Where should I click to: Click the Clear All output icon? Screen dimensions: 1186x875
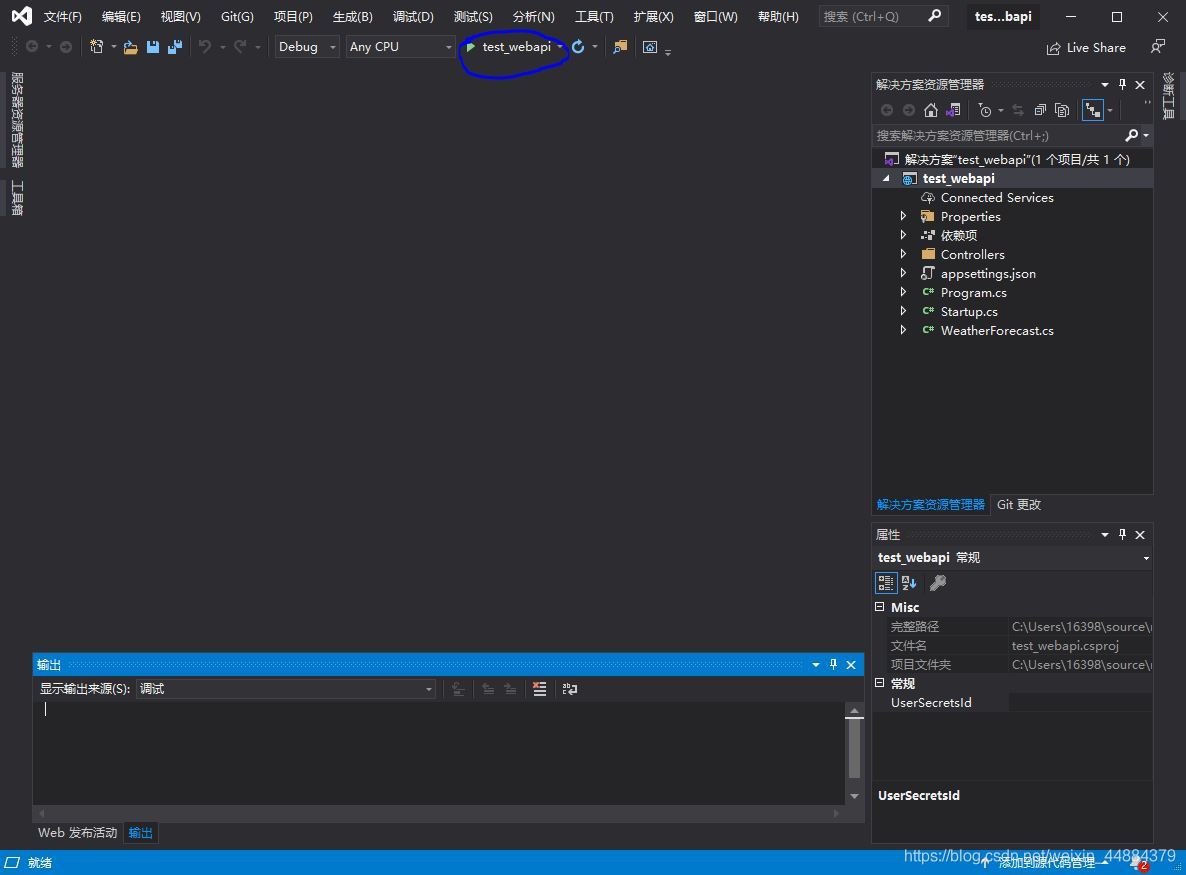point(539,689)
